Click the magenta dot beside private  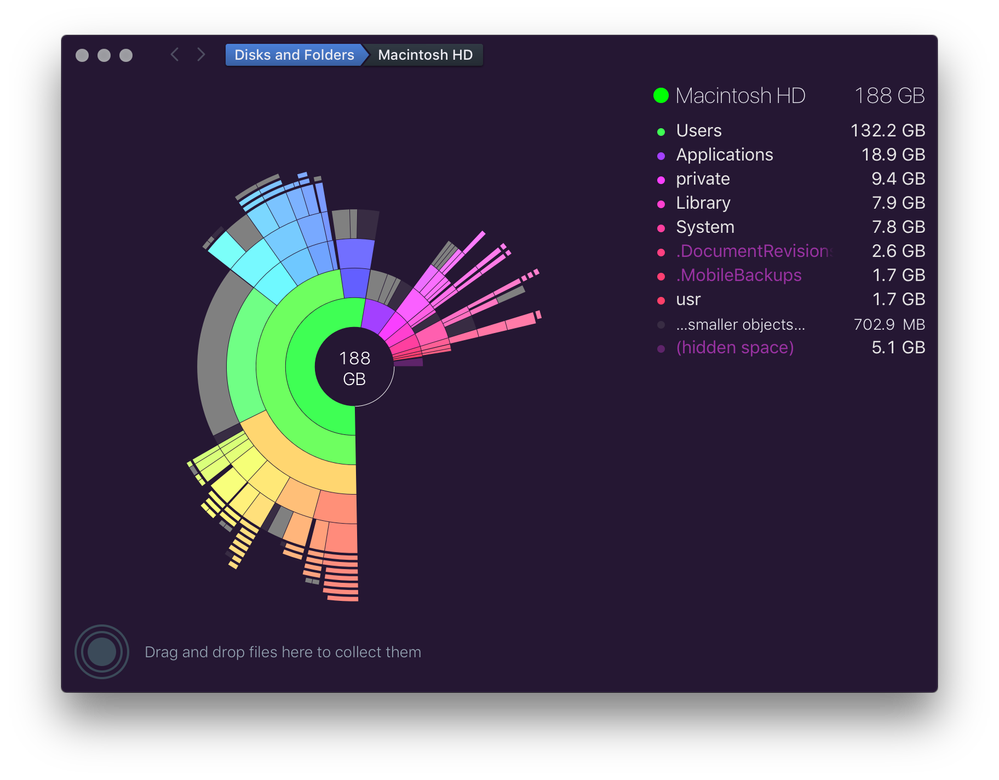[661, 180]
